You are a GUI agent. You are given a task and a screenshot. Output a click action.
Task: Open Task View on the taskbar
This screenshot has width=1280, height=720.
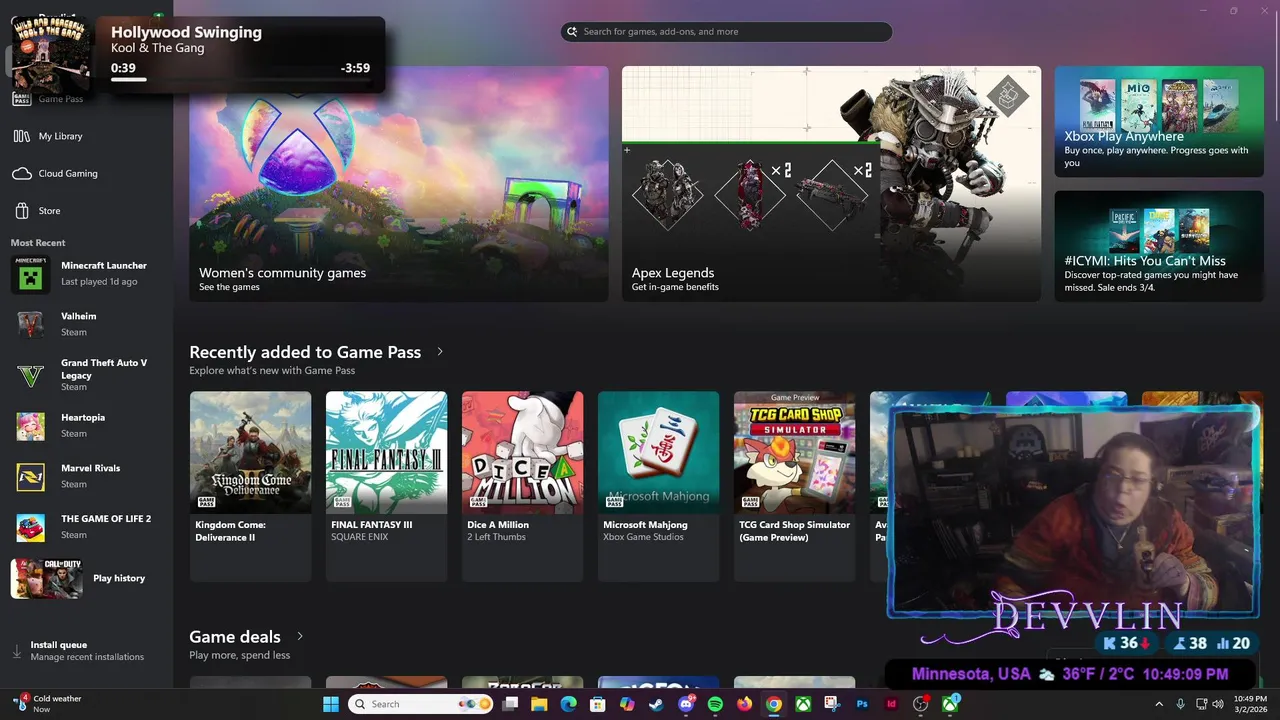[510, 704]
